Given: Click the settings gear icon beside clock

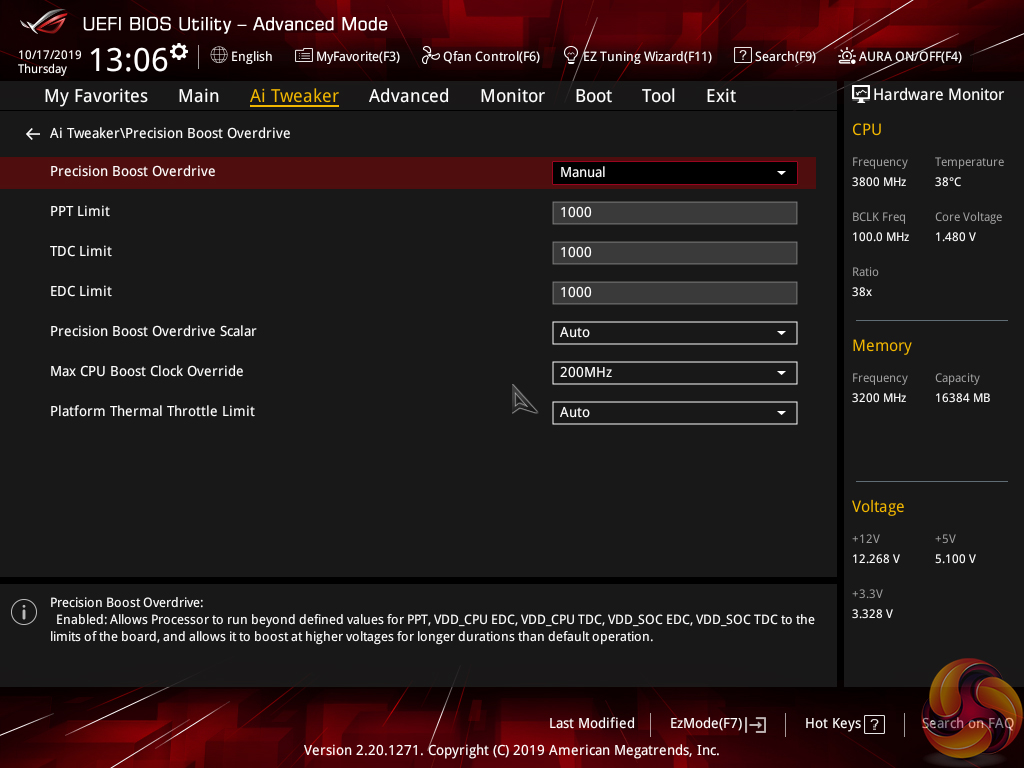Looking at the screenshot, I should [179, 51].
